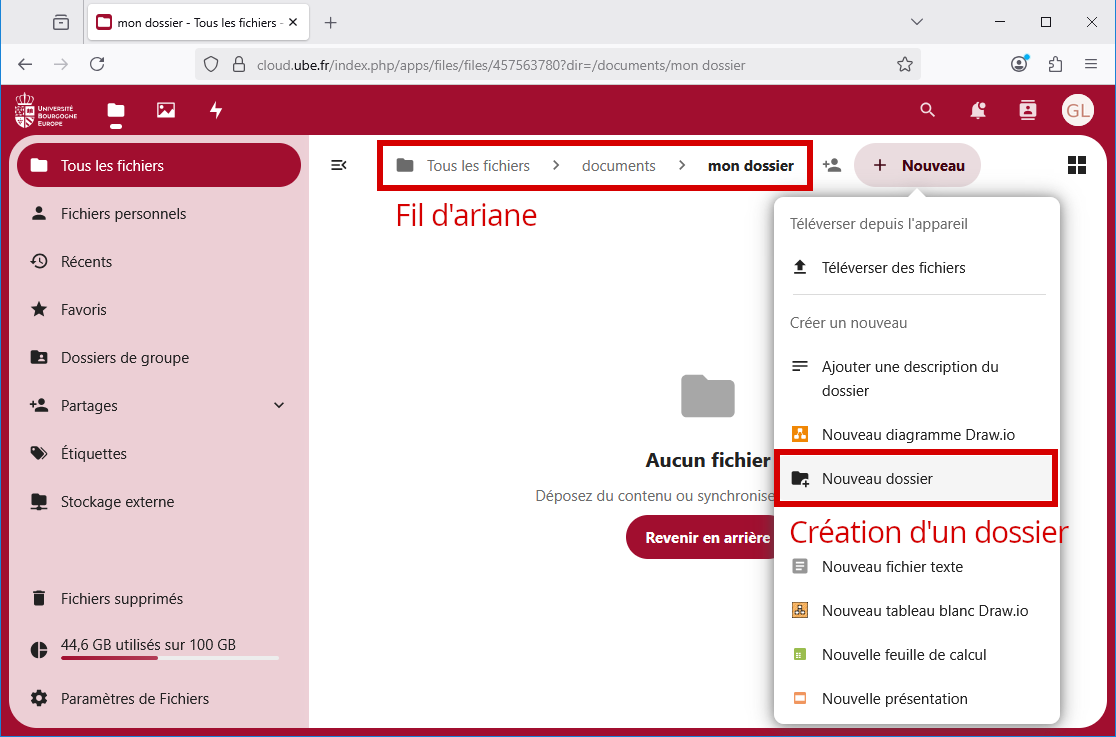The width and height of the screenshot is (1116, 737).
Task: Open the Contacts icon in header
Action: coord(1027,110)
